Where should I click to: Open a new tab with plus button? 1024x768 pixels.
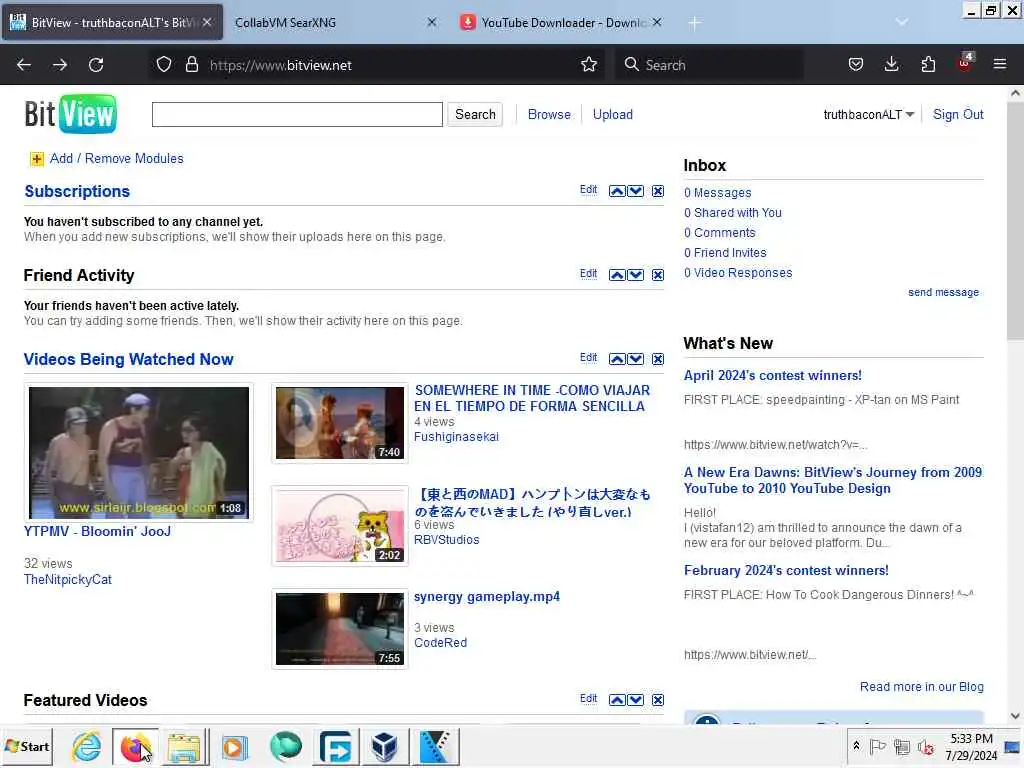click(694, 23)
